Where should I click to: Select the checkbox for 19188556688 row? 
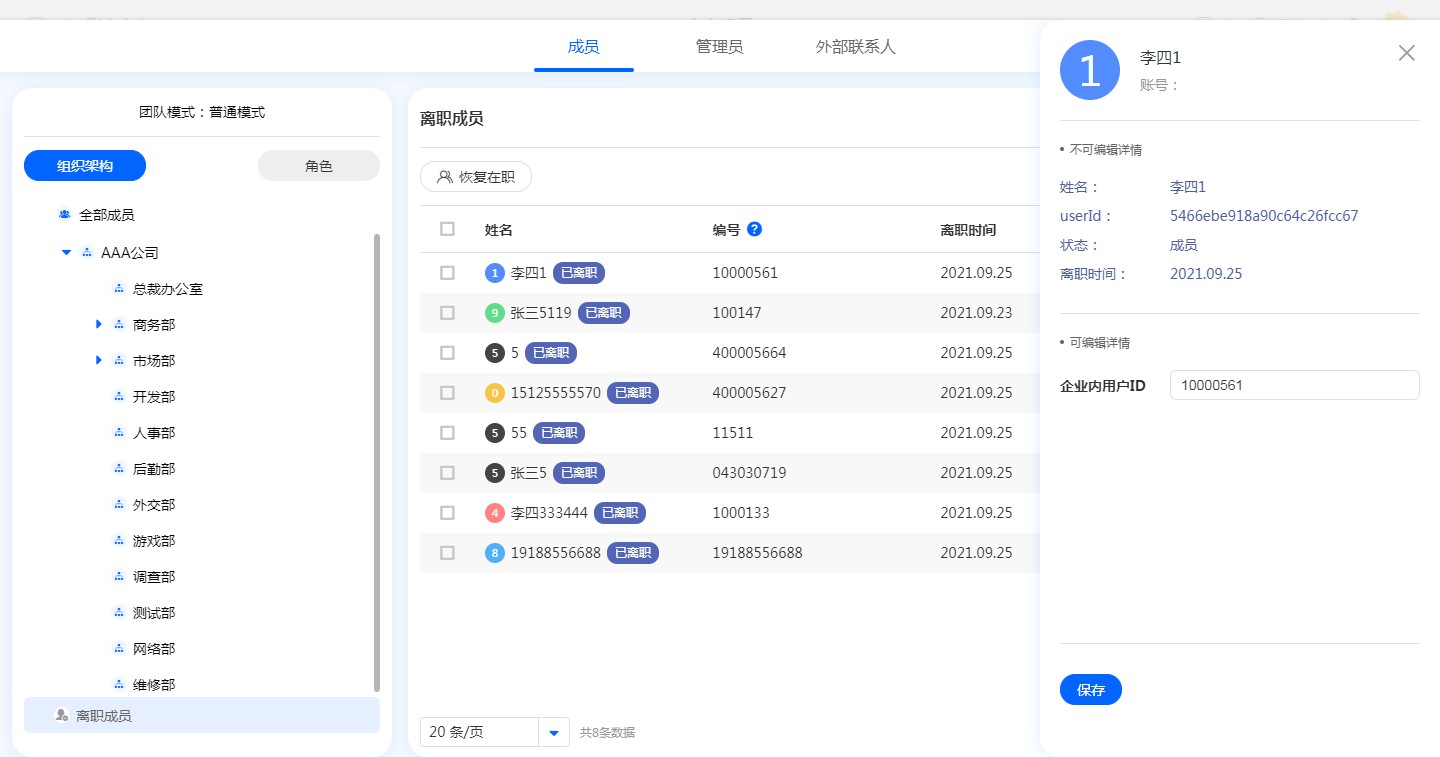coord(447,553)
